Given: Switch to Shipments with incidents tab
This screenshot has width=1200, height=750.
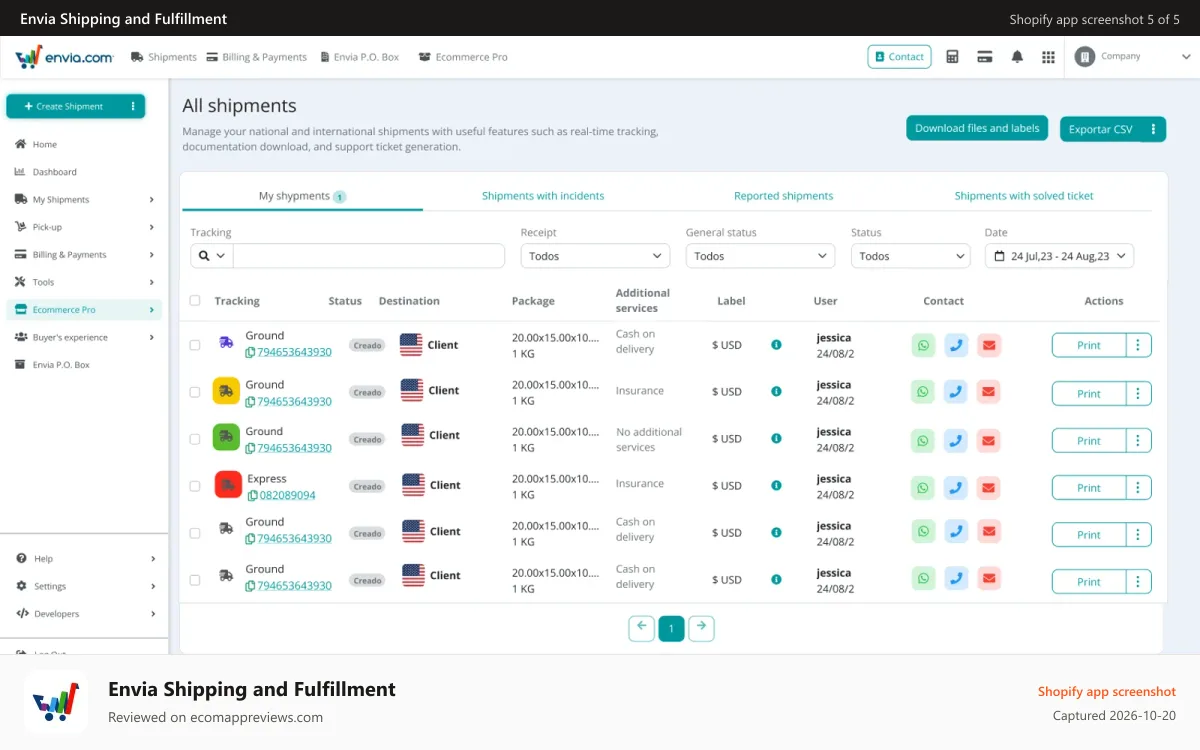Looking at the screenshot, I should click(x=543, y=196).
